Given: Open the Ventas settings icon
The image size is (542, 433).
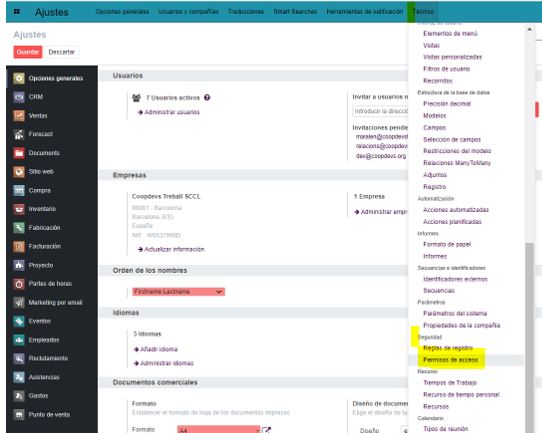Looking at the screenshot, I should [x=19, y=115].
